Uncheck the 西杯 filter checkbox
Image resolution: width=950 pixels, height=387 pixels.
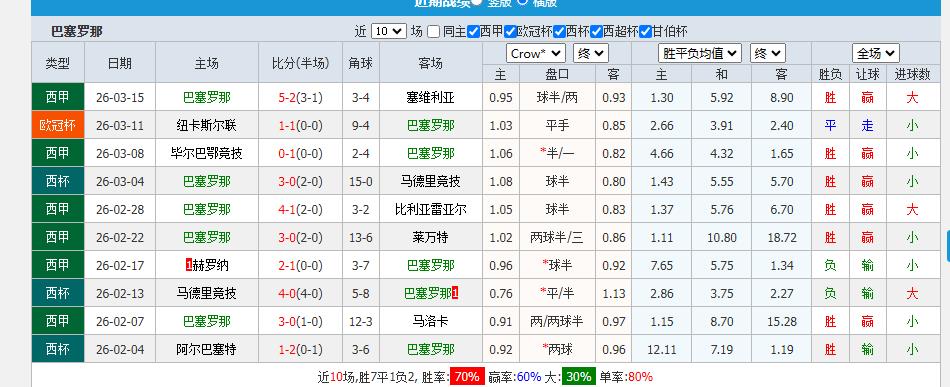pos(559,31)
